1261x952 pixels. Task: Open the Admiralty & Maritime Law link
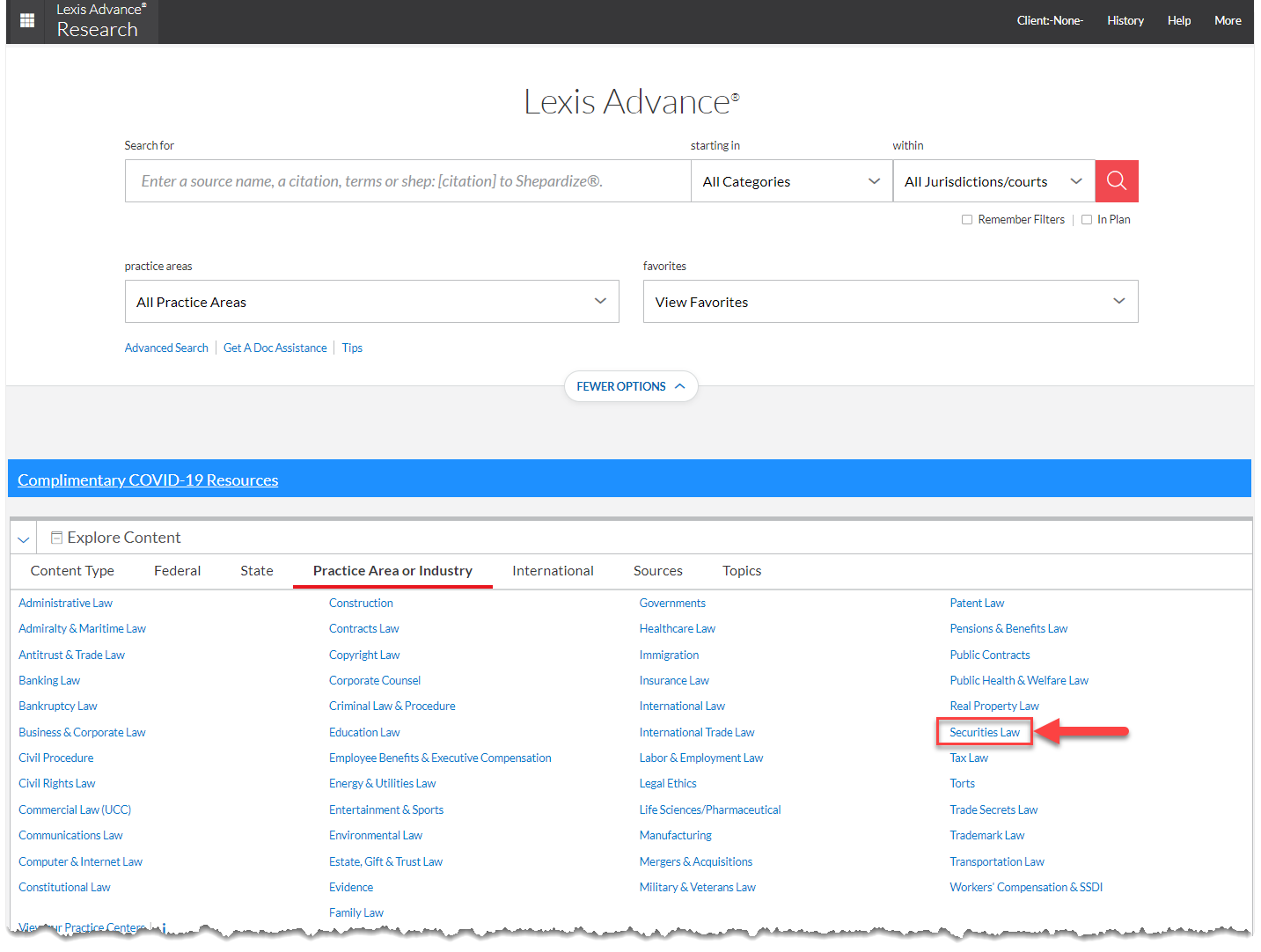pyautogui.click(x=83, y=628)
